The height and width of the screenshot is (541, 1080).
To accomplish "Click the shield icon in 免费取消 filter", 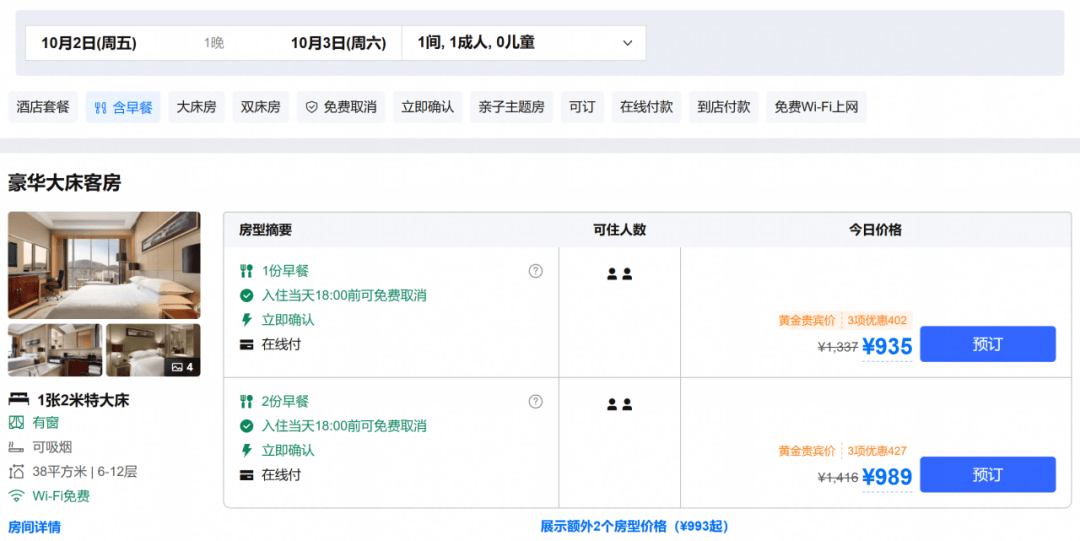I will pyautogui.click(x=311, y=108).
